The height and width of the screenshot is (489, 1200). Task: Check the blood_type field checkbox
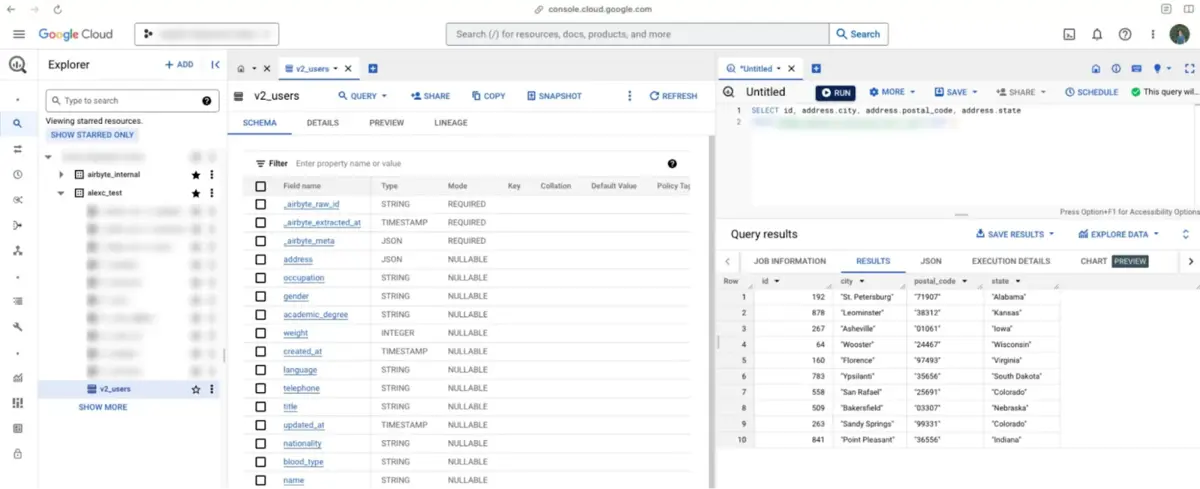pyautogui.click(x=261, y=462)
